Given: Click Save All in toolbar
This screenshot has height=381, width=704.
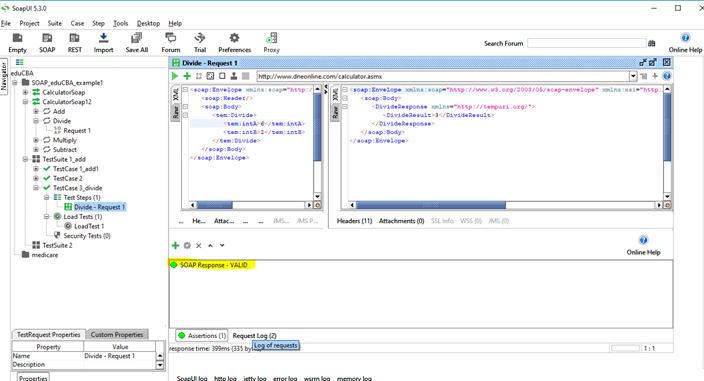Looking at the screenshot, I should click(x=136, y=43).
